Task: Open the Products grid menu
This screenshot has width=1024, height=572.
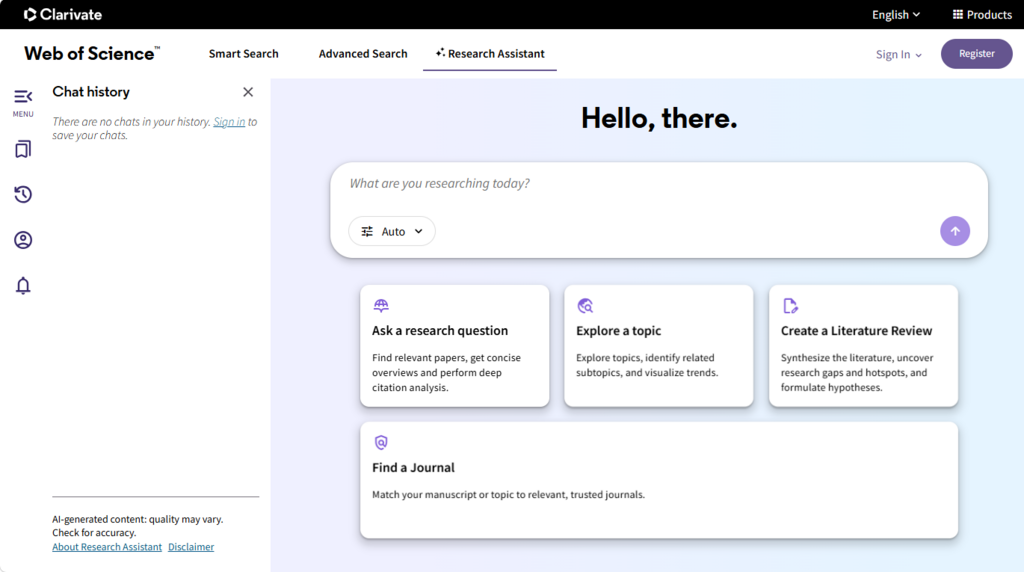Action: (x=982, y=14)
